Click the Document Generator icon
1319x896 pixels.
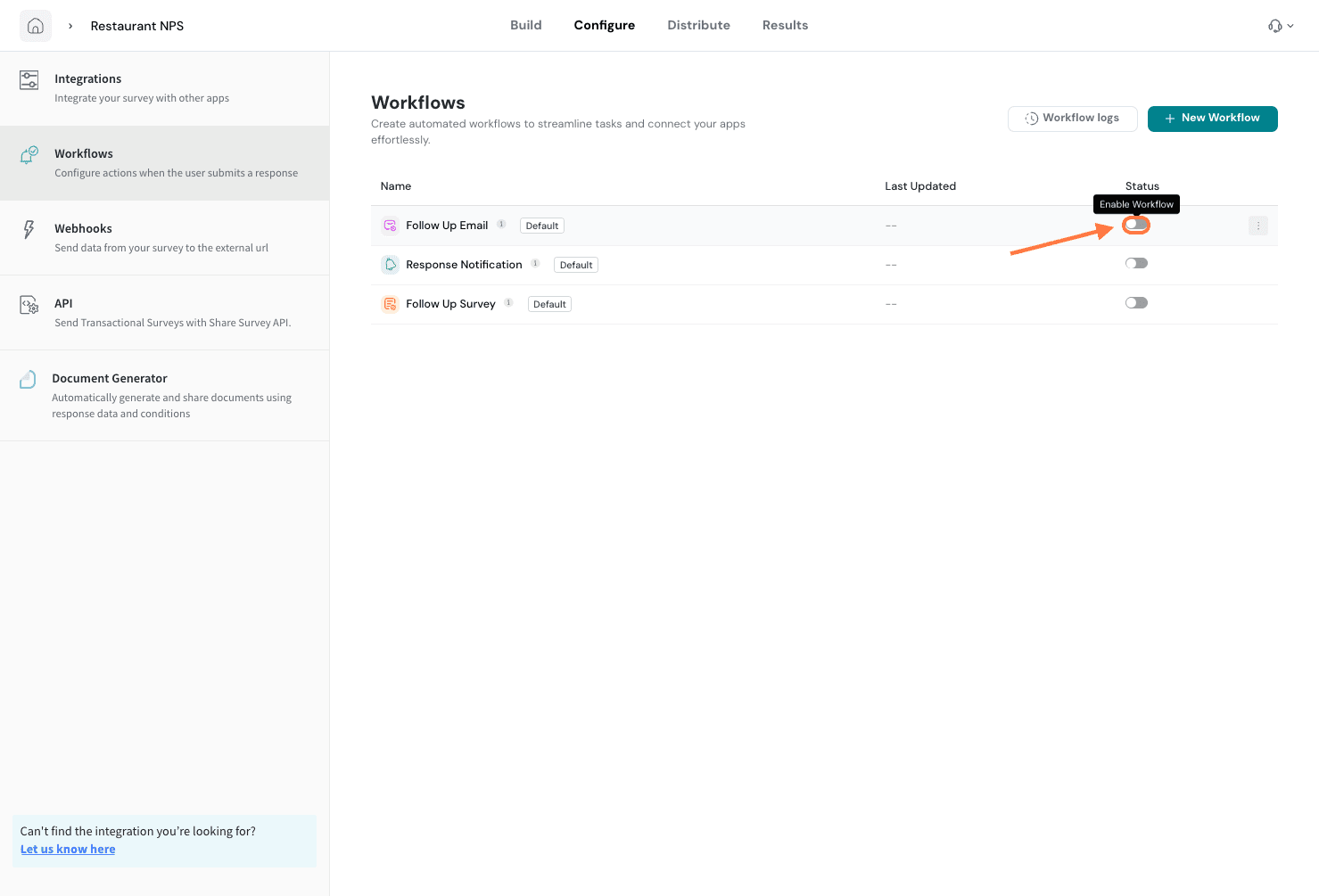(x=29, y=380)
